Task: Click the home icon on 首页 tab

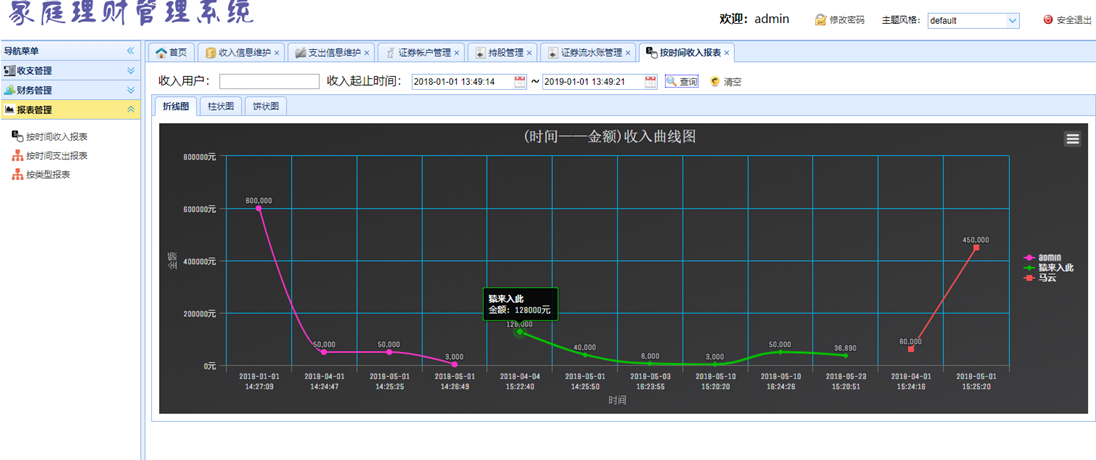Action: pyautogui.click(x=161, y=52)
